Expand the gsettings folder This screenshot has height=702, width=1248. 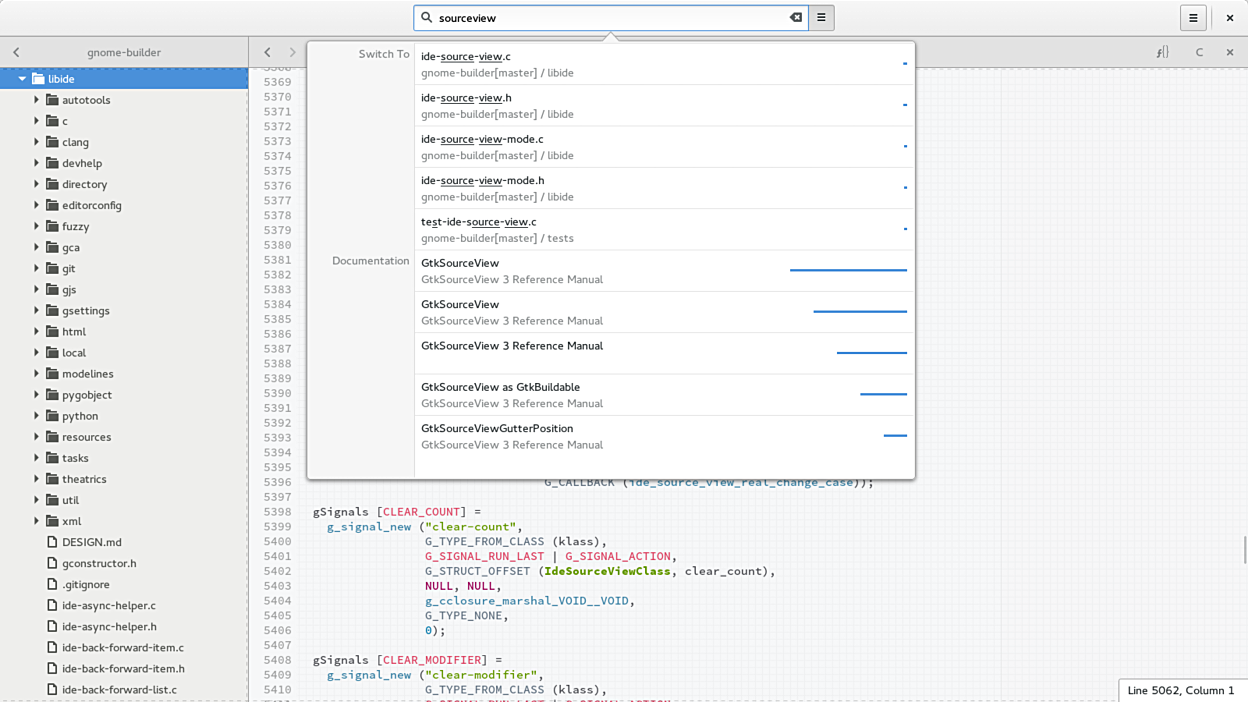click(37, 310)
